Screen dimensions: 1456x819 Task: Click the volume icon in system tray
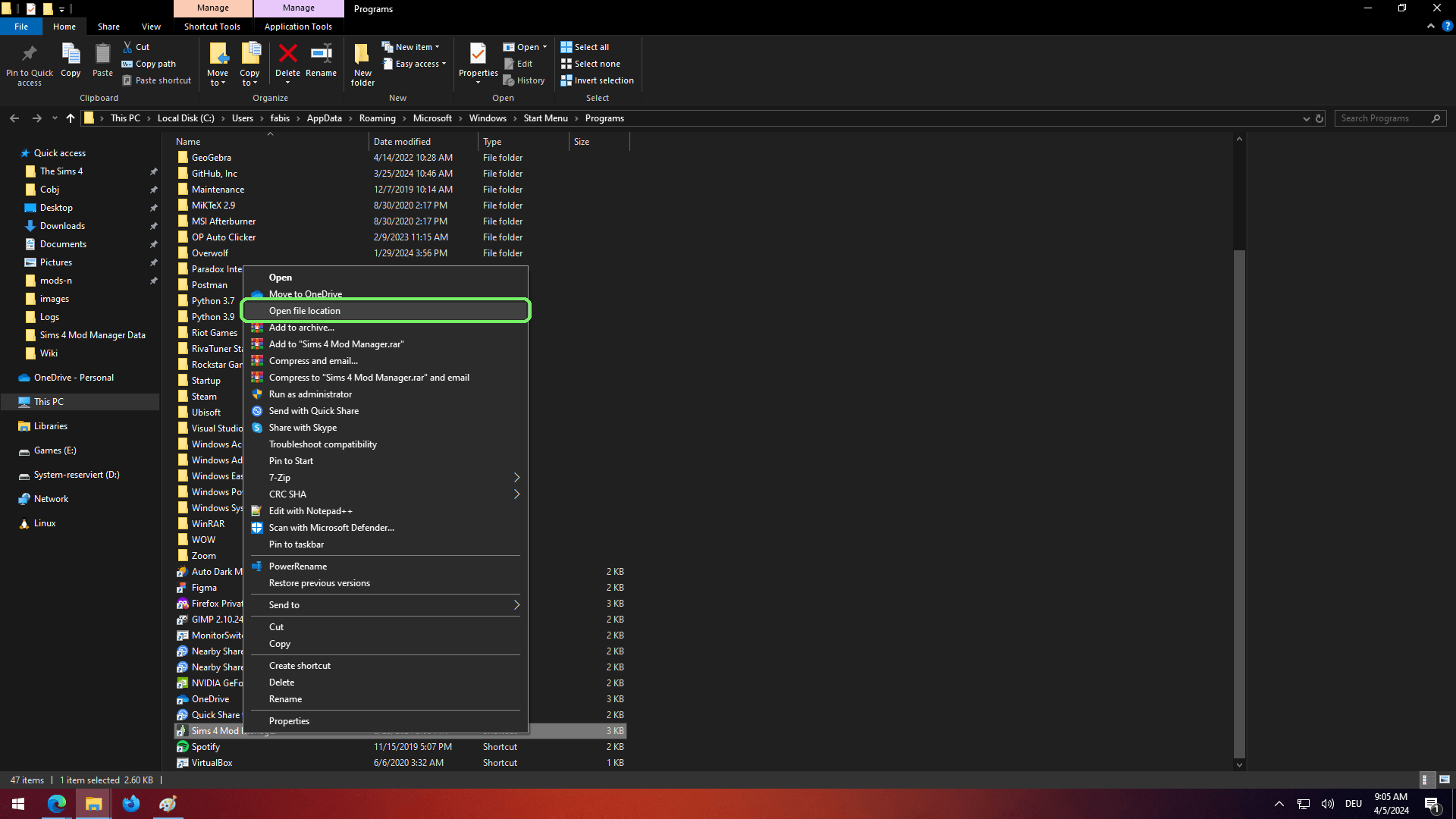click(x=1327, y=804)
